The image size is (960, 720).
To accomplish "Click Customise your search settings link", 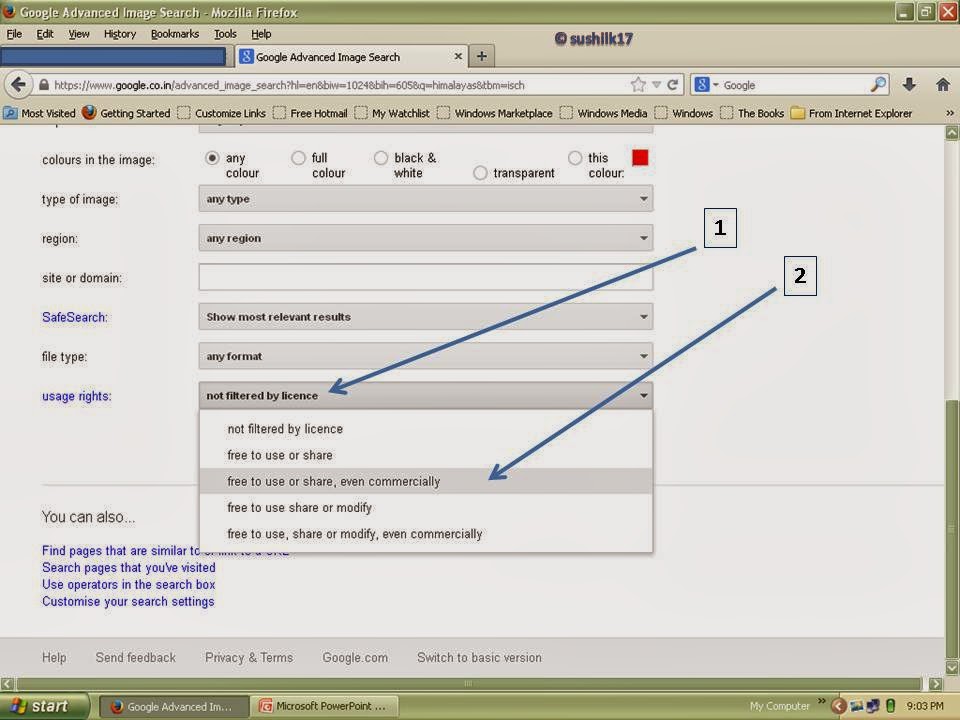I will coord(128,601).
